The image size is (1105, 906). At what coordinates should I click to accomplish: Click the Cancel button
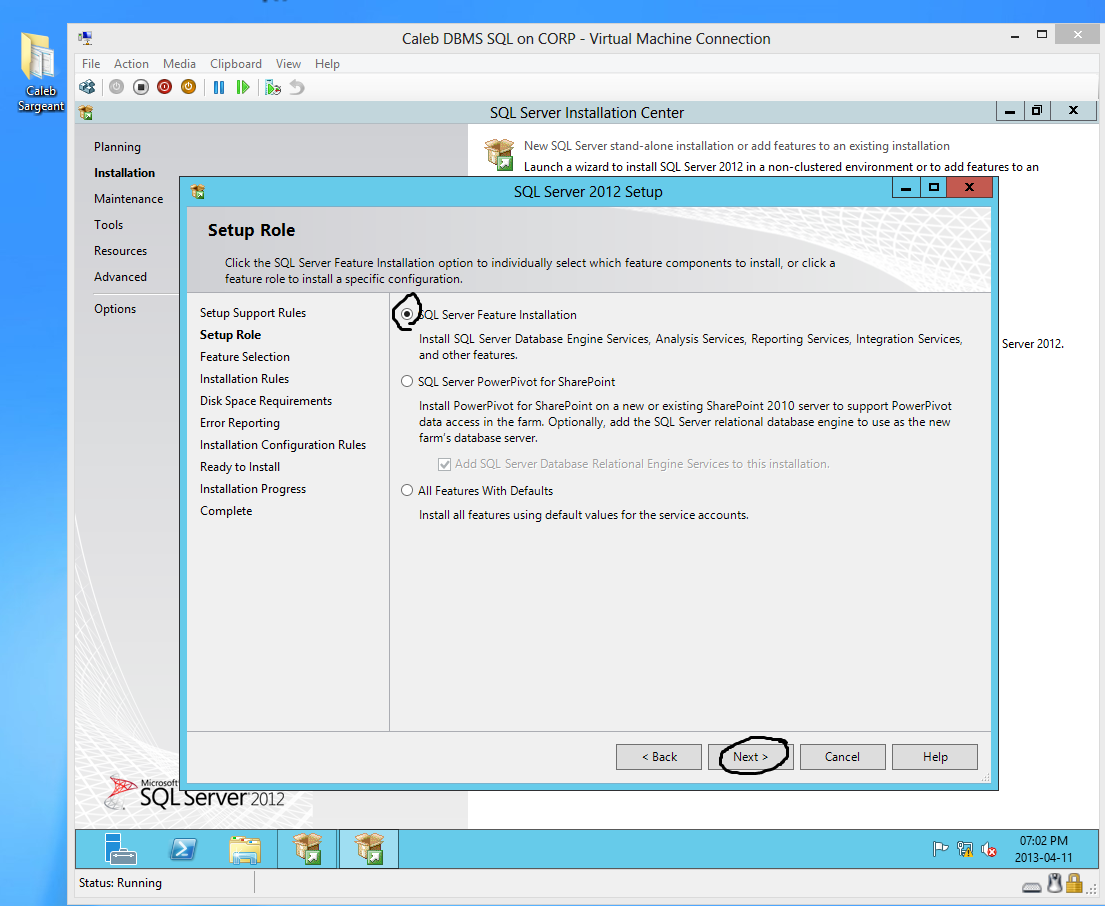click(x=842, y=757)
